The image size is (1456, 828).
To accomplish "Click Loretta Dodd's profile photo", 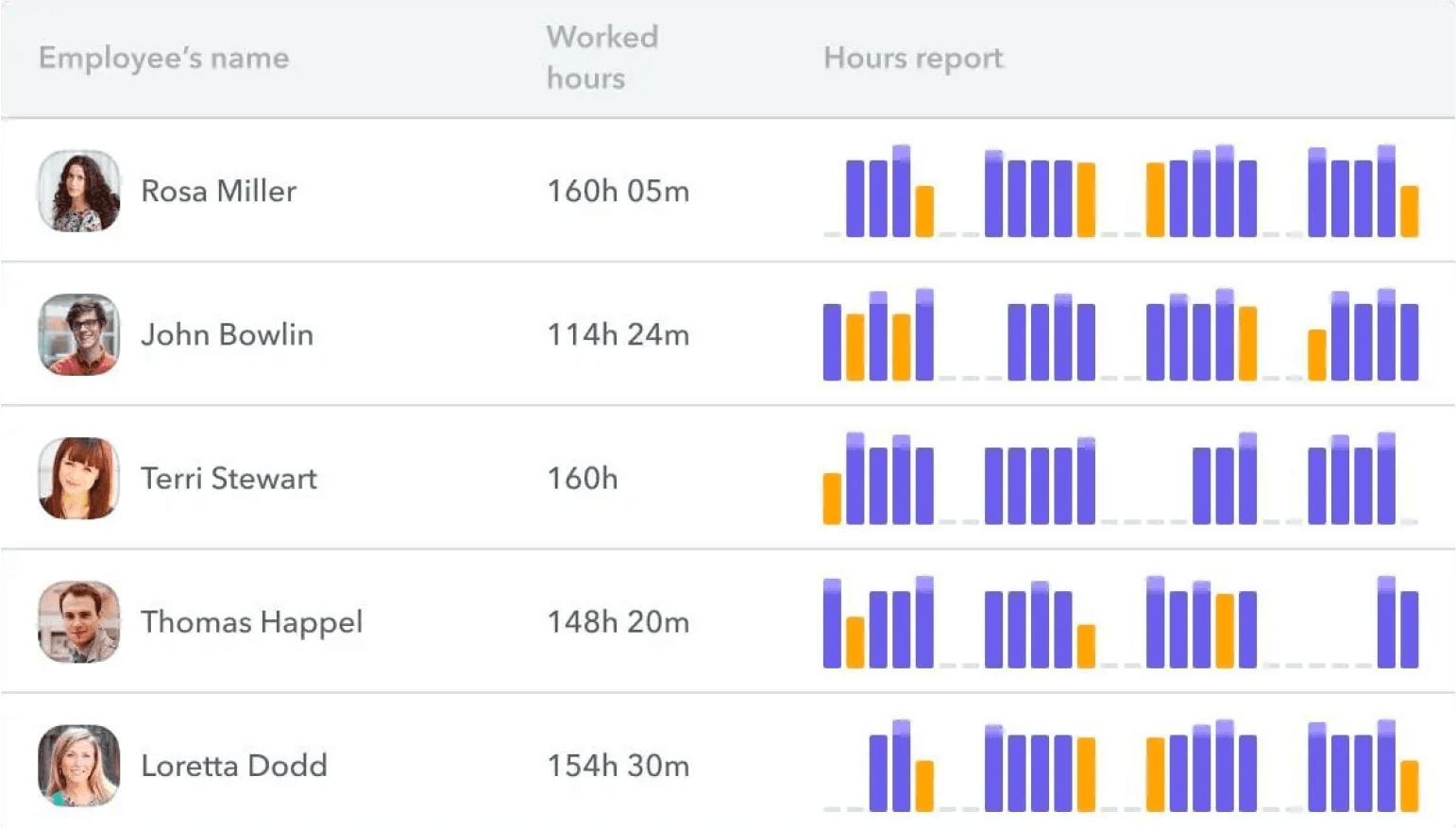I will coord(79,765).
